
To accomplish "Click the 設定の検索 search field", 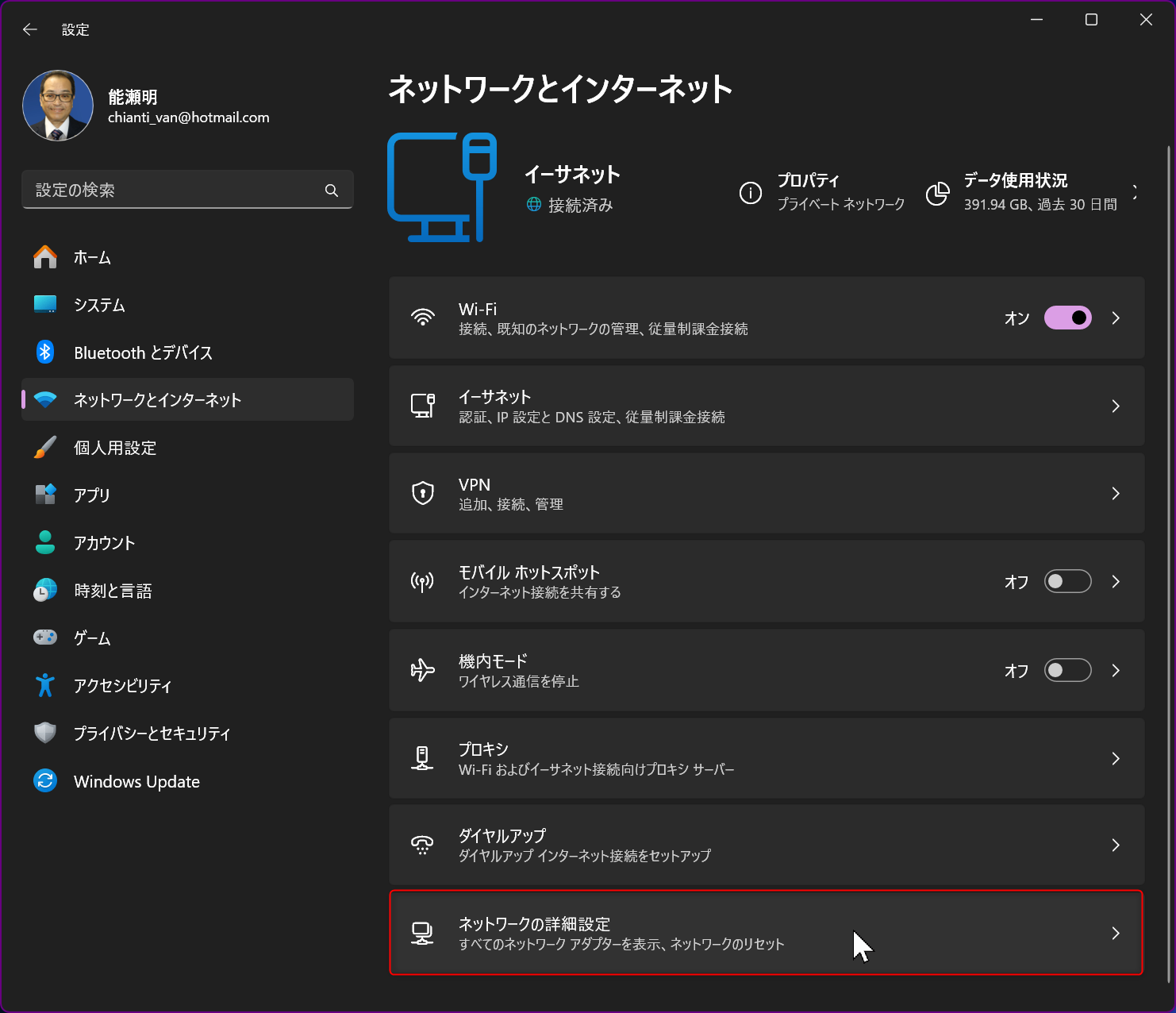I will (x=187, y=190).
